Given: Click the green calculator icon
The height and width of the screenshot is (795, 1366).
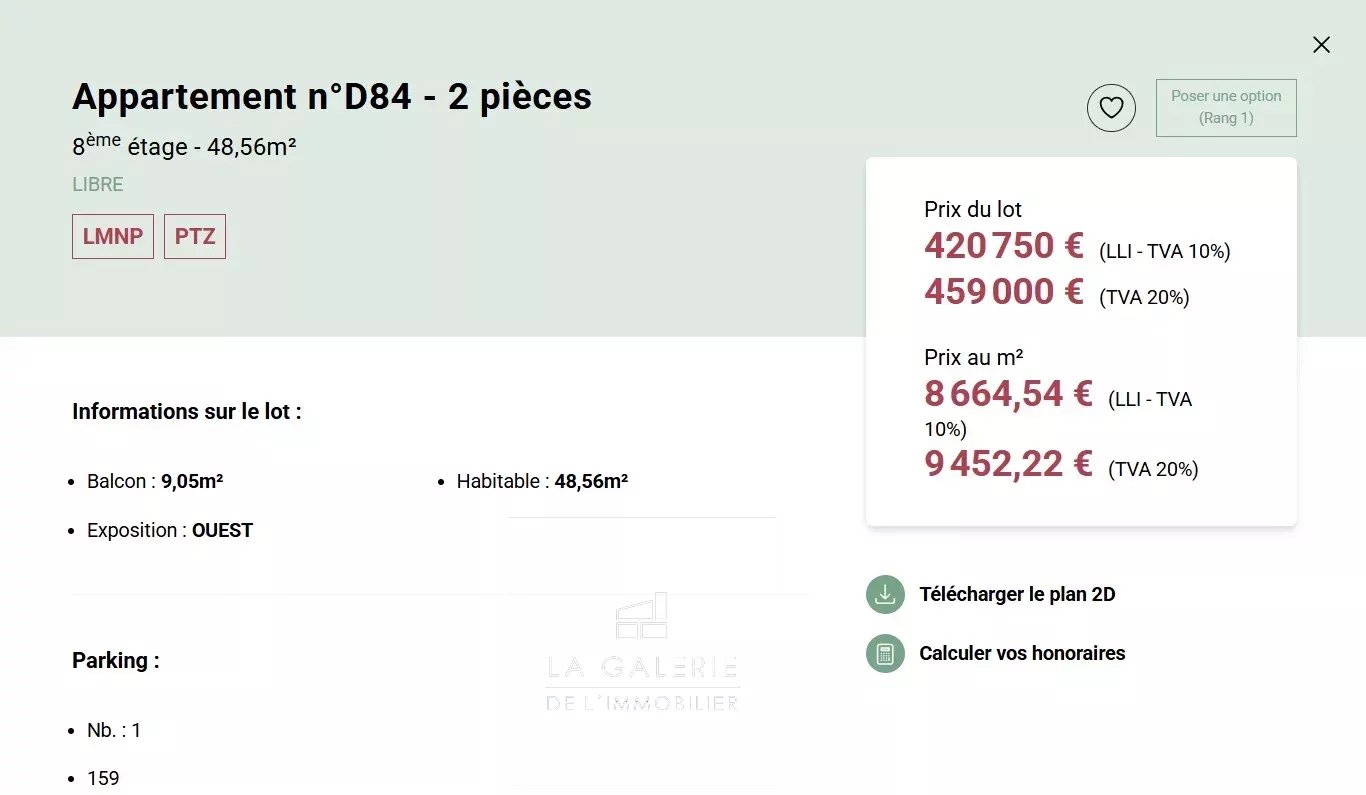Looking at the screenshot, I should point(885,654).
